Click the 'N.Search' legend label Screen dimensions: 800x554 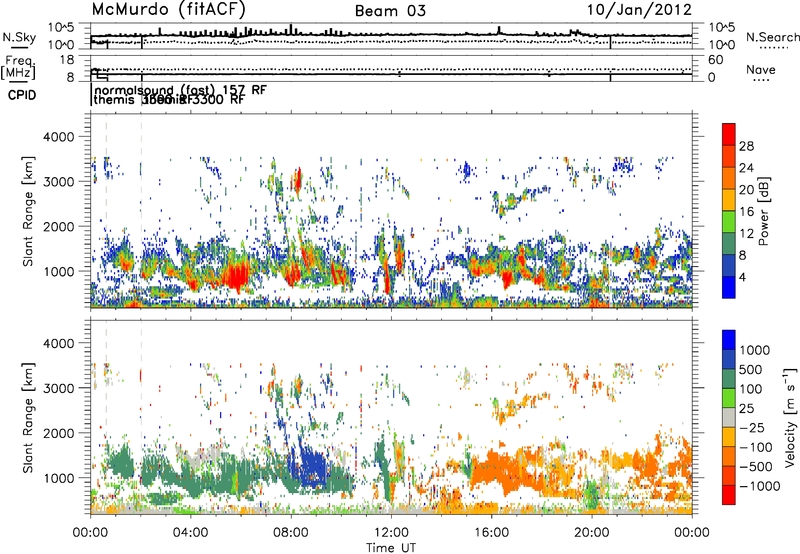click(x=772, y=37)
